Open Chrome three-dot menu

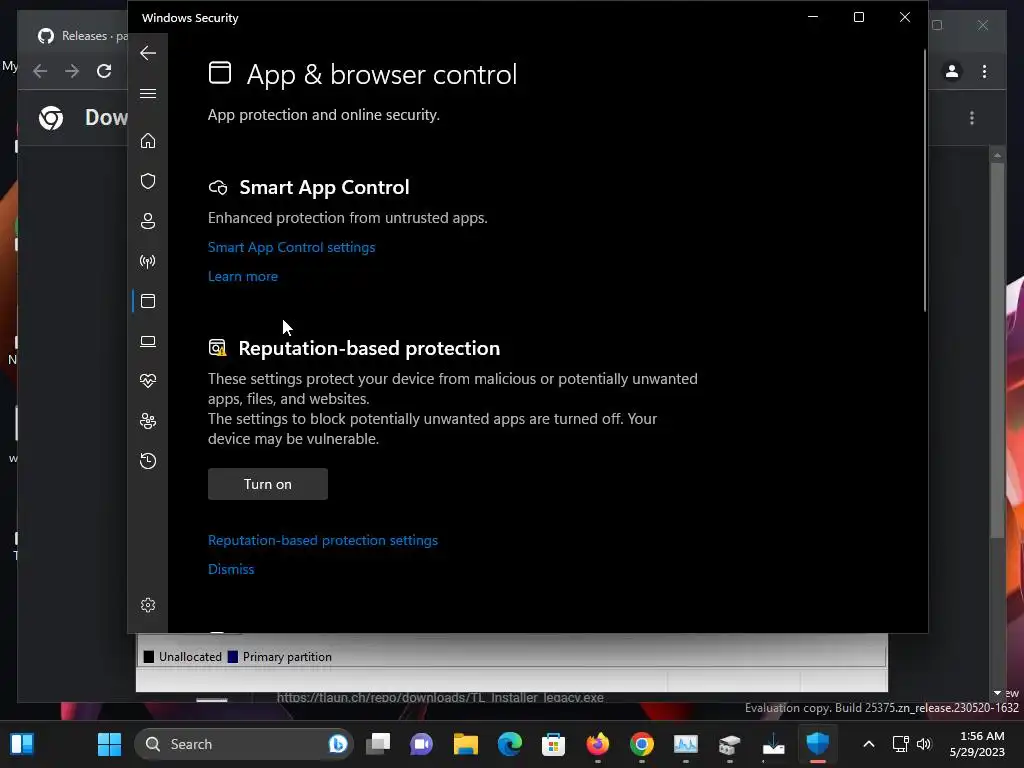(x=984, y=71)
